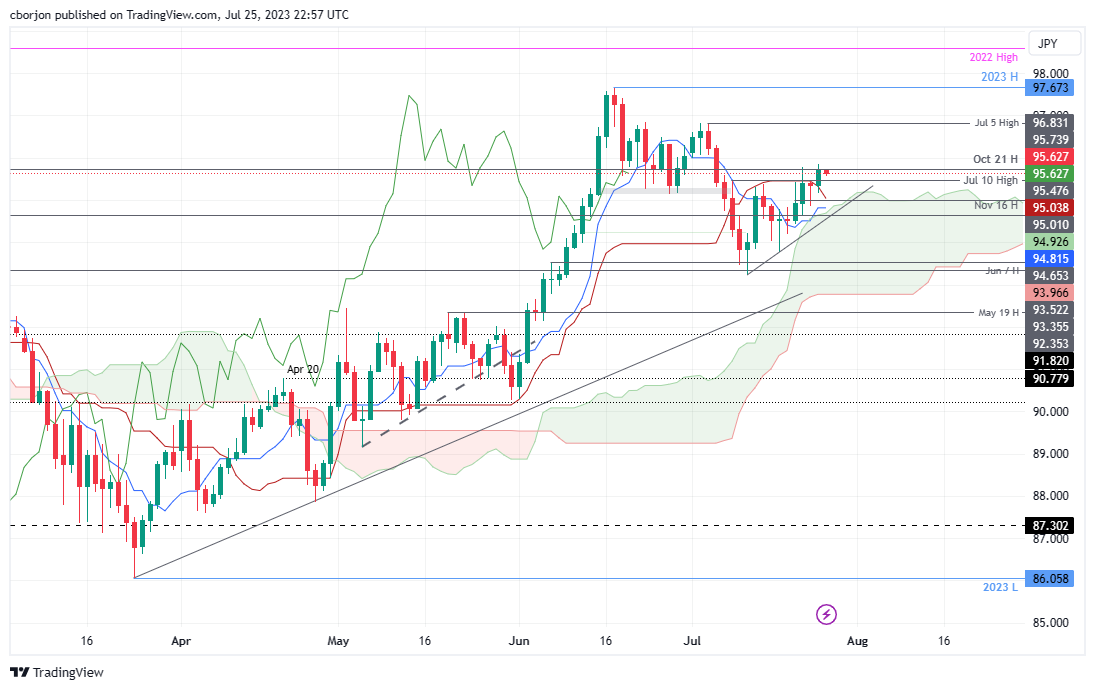The height and width of the screenshot is (690, 1095).
Task: Click 'Jun' on the date axis
Action: [518, 640]
